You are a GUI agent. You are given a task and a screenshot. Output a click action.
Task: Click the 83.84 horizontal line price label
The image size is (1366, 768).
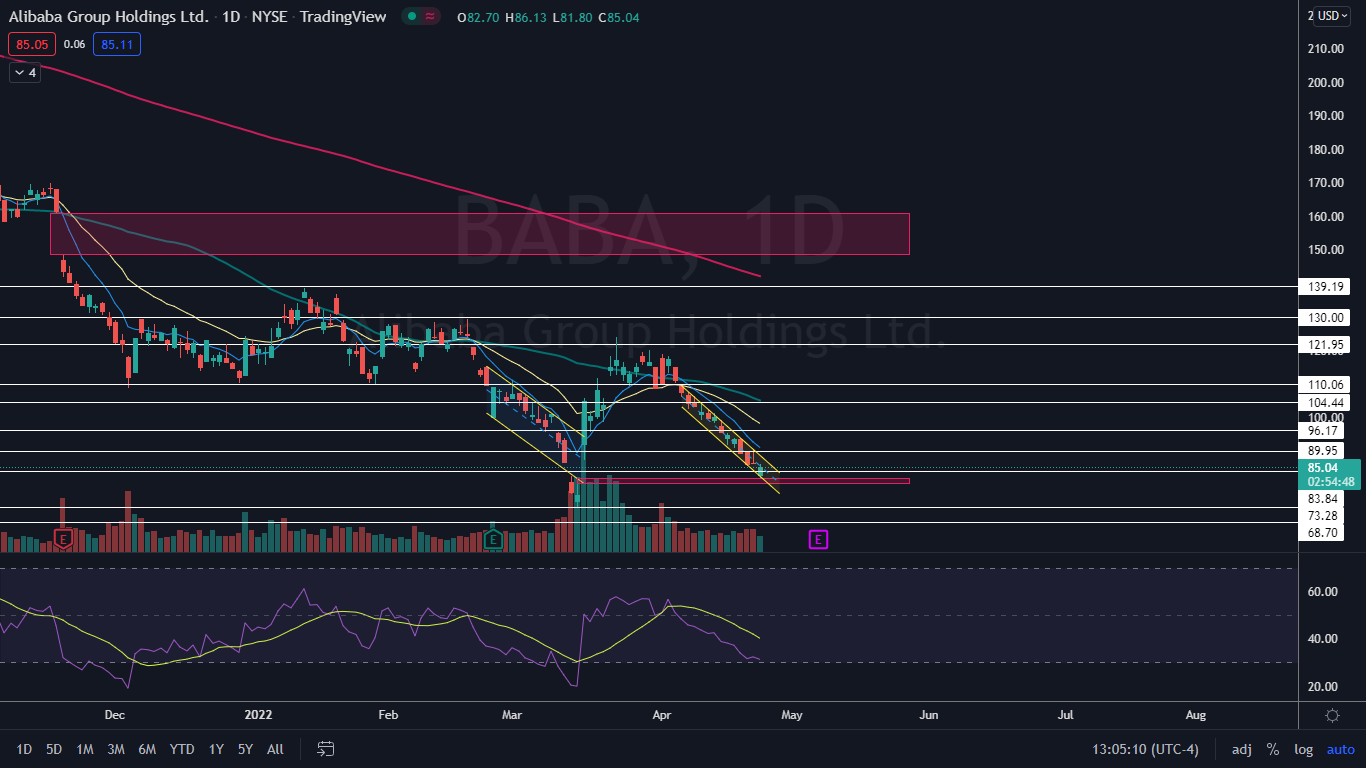click(1323, 498)
